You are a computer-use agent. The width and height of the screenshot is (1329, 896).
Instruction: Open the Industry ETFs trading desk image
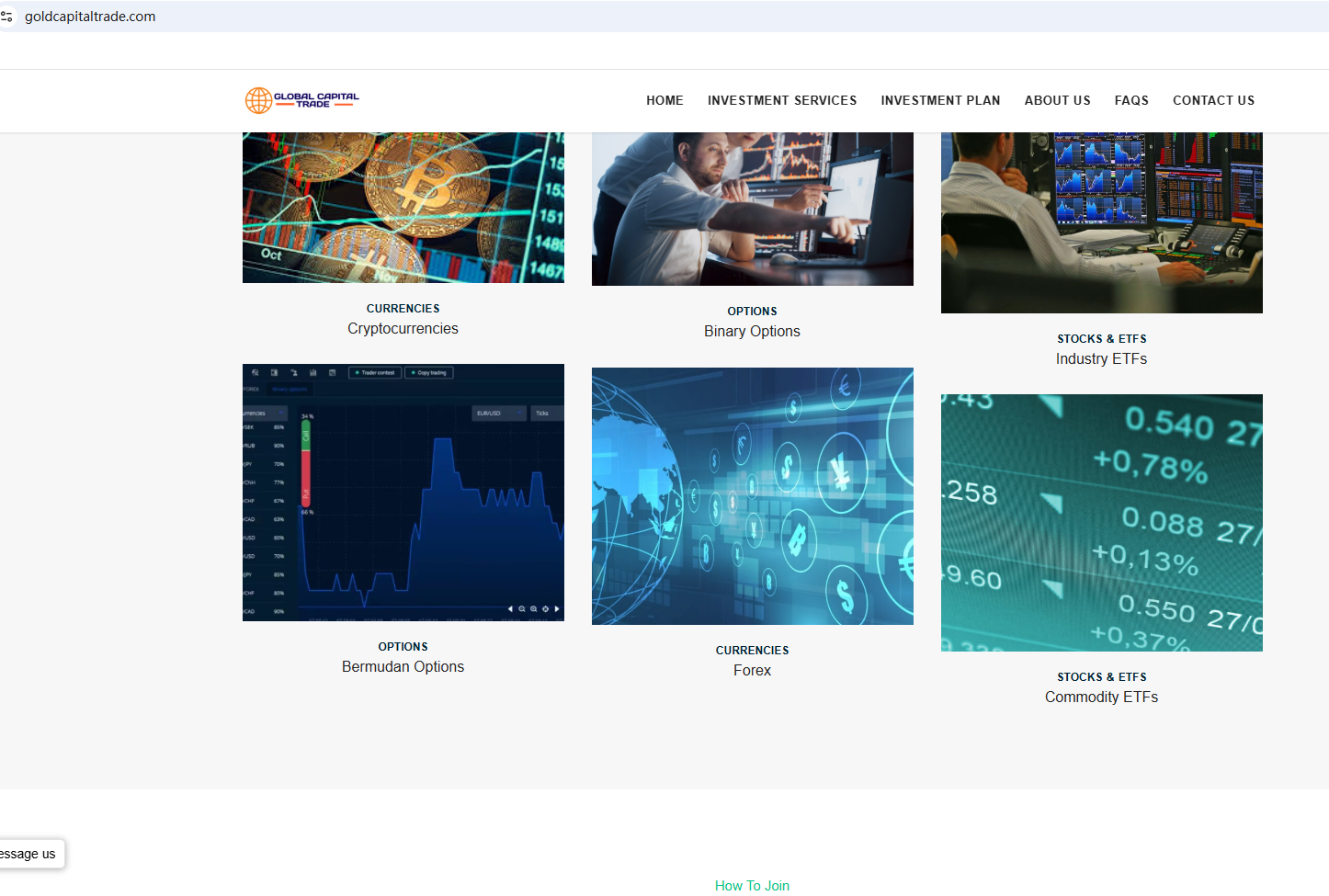coord(1102,222)
